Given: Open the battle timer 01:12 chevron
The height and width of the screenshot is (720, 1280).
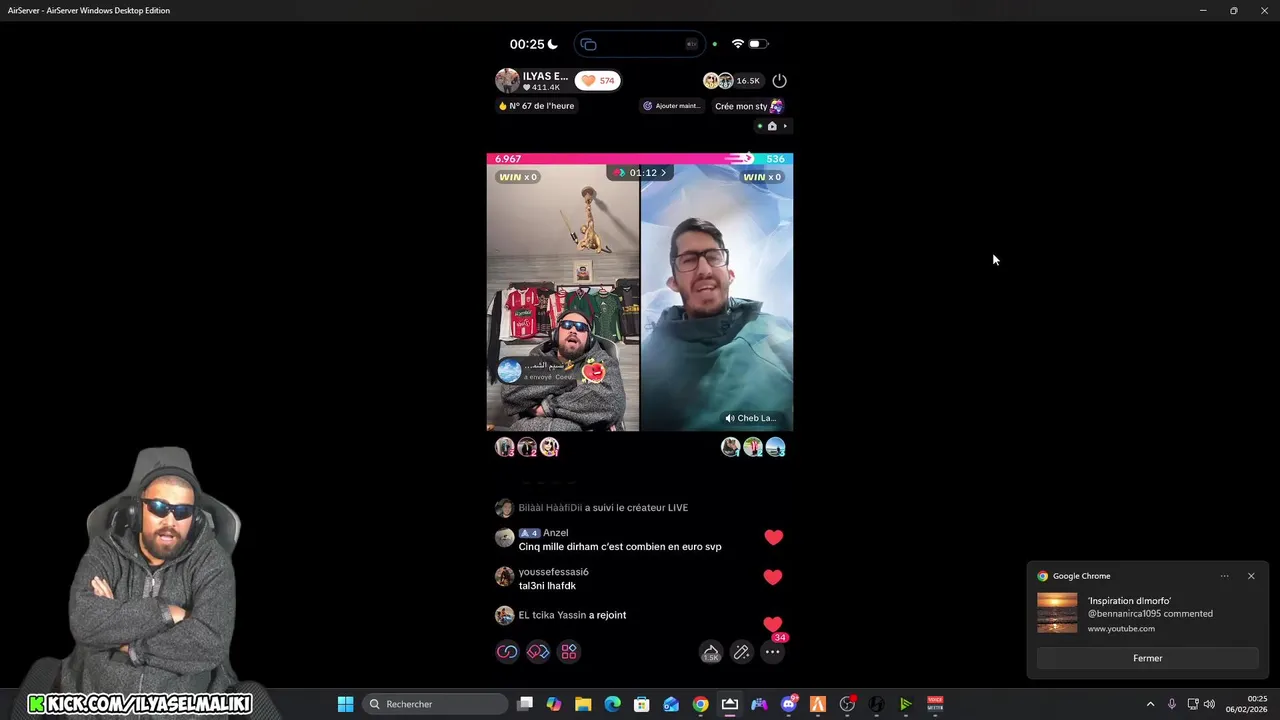Looking at the screenshot, I should [663, 173].
